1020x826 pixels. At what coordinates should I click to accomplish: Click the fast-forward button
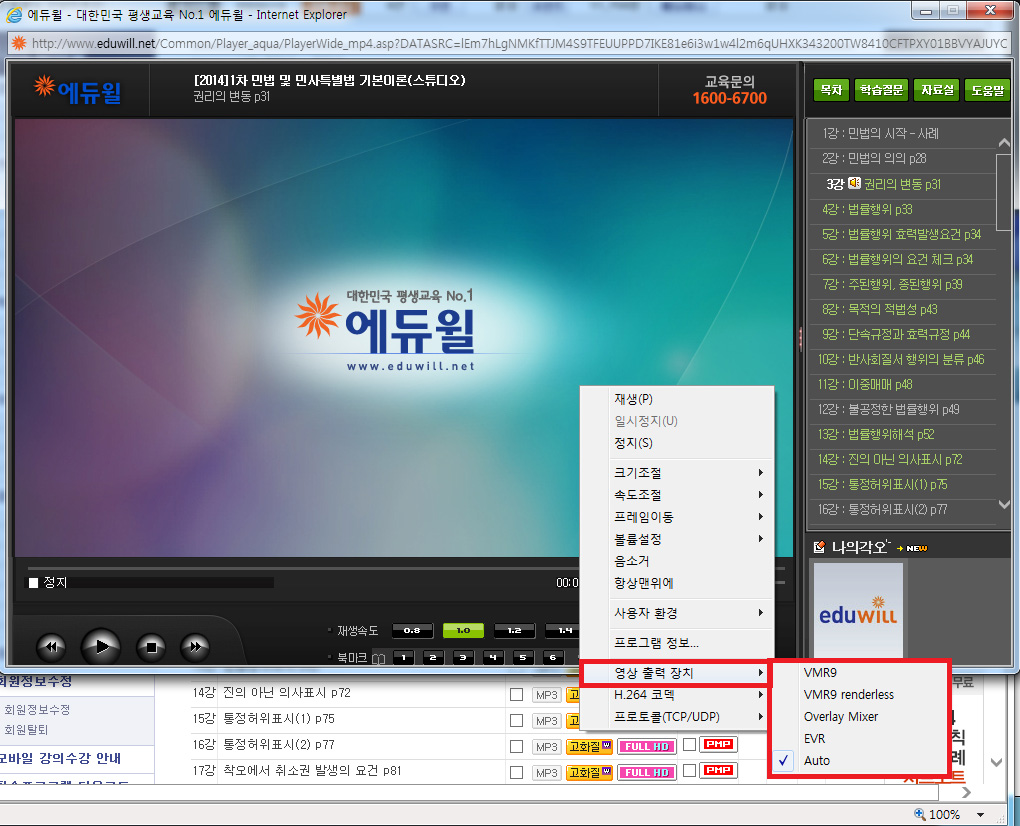pos(196,647)
